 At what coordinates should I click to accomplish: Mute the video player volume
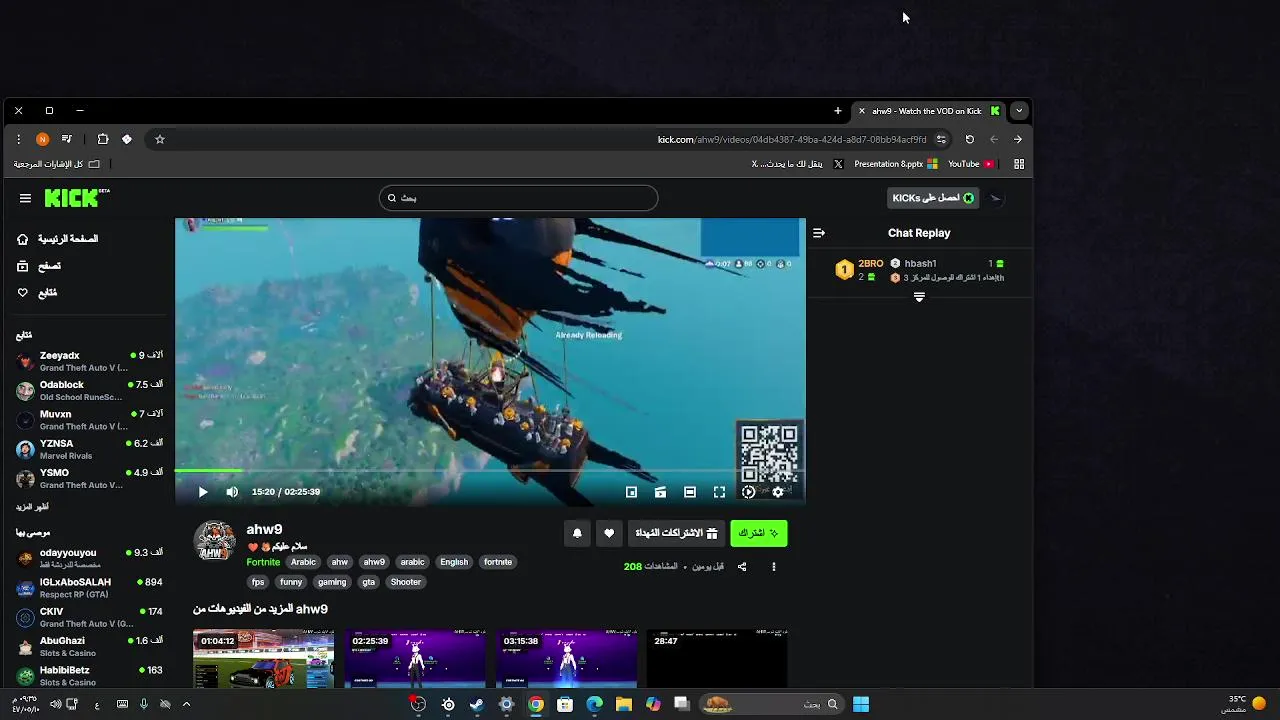pyautogui.click(x=232, y=492)
